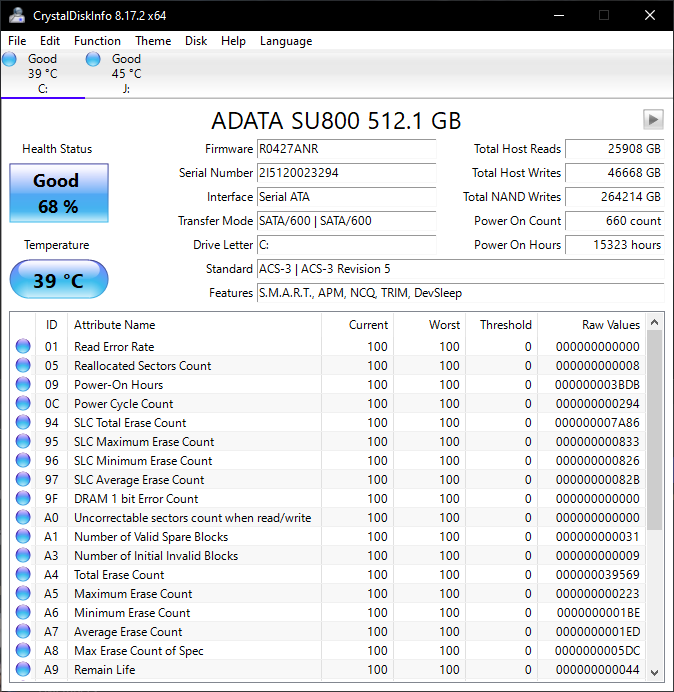This screenshot has height=692, width=674.
Task: Click the Serial Number field
Action: pos(346,173)
